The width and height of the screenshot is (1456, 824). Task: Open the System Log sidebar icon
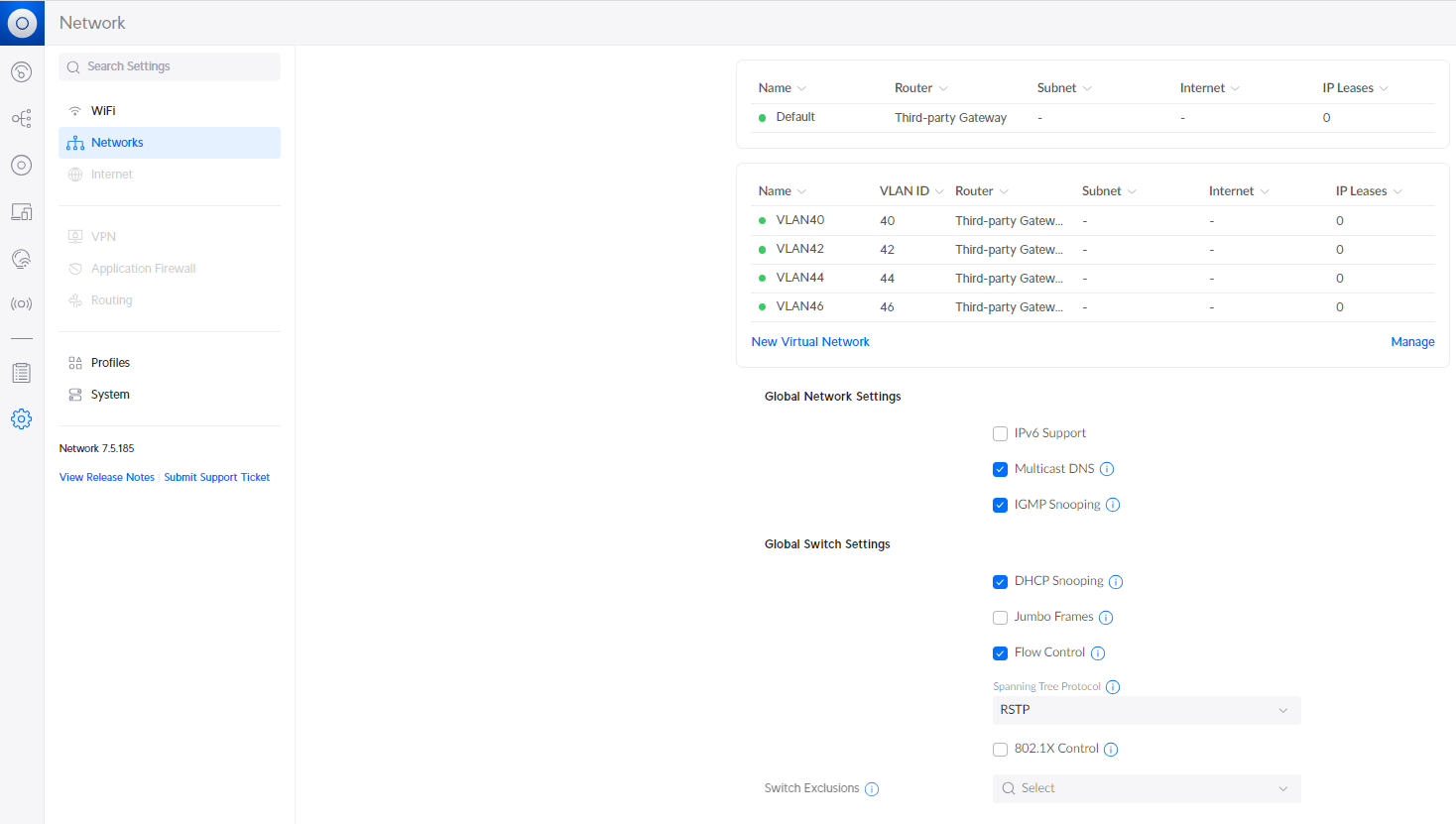point(22,373)
